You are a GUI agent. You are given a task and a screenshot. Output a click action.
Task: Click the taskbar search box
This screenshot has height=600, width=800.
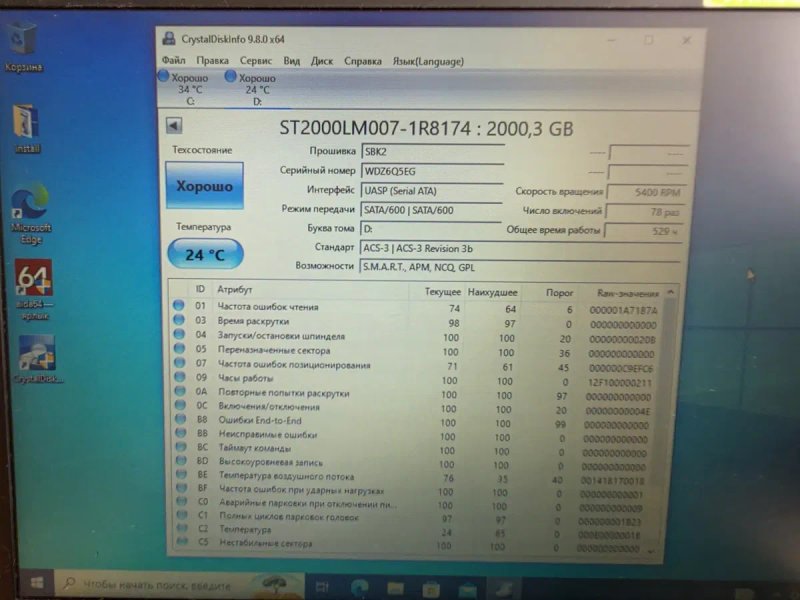click(179, 585)
